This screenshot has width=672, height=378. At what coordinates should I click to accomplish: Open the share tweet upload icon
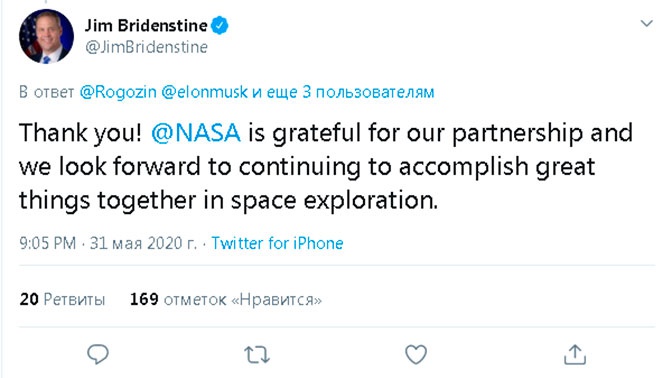(575, 354)
